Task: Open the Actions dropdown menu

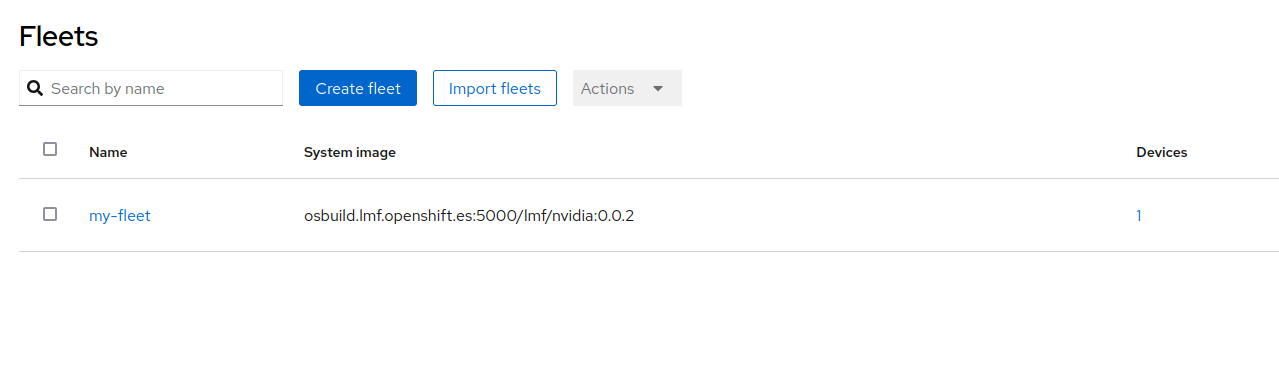Action: pos(627,88)
